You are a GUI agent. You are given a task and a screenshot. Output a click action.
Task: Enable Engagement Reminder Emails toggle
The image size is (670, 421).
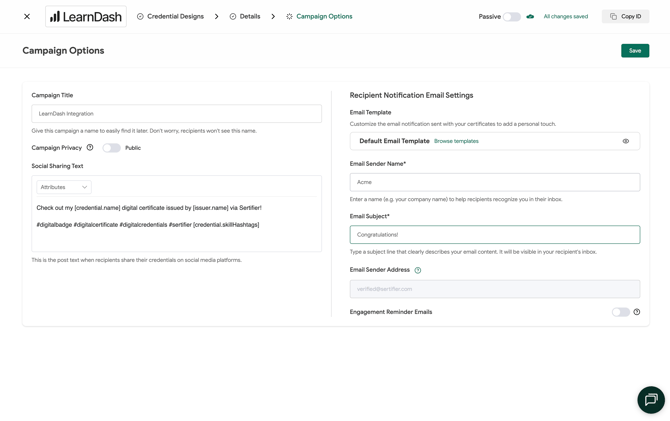[620, 312]
